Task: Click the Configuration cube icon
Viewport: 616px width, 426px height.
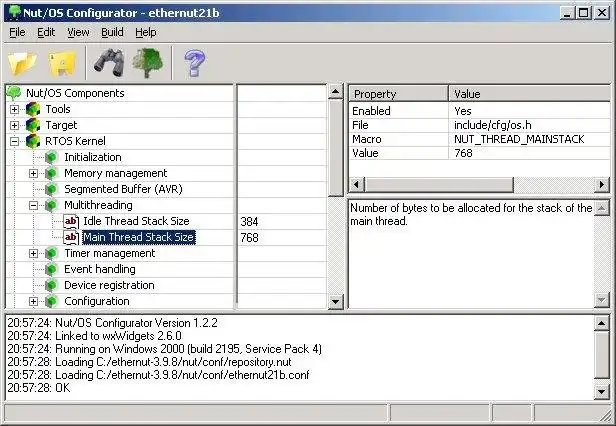Action: coord(51,301)
